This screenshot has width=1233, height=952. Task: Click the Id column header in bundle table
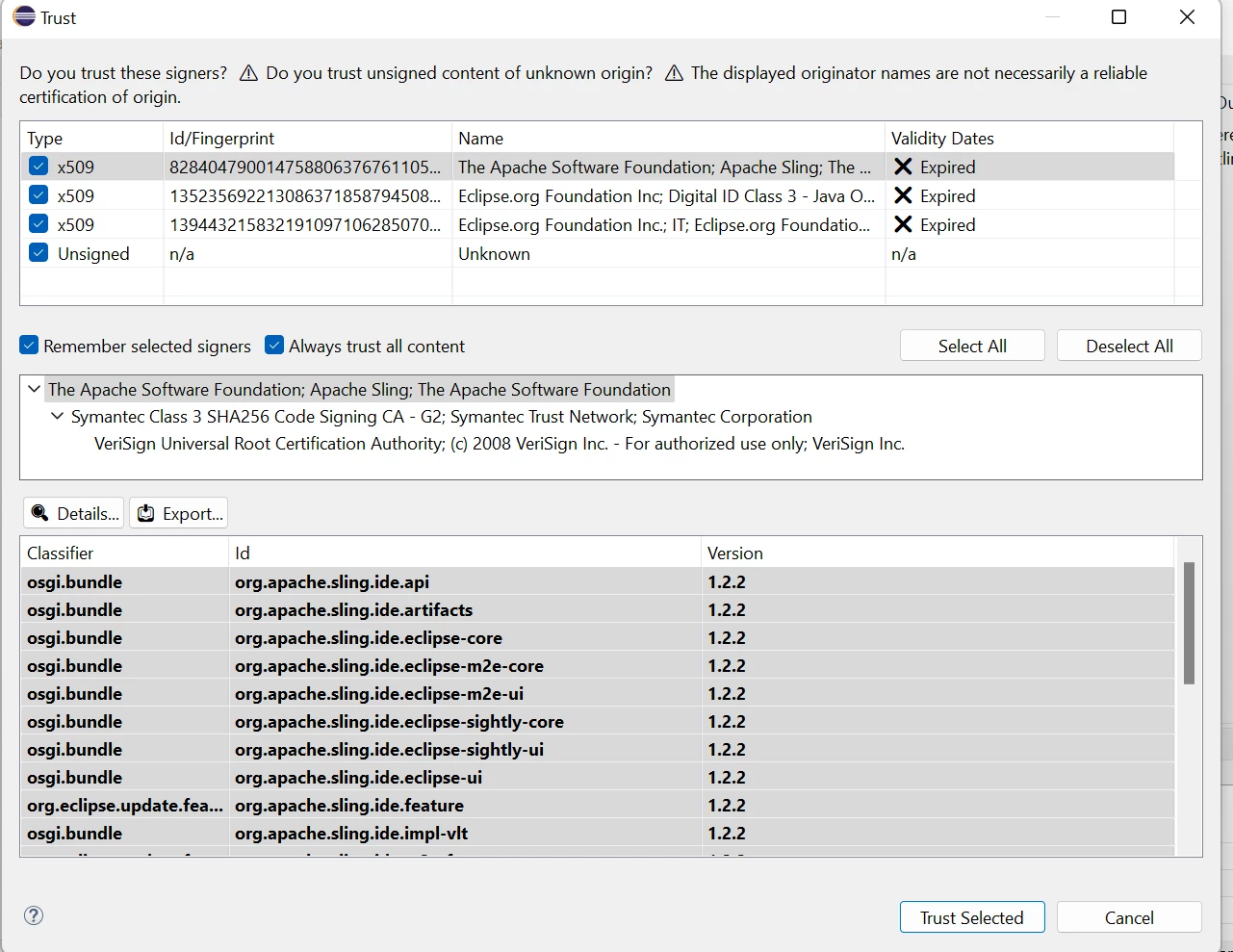tap(465, 553)
